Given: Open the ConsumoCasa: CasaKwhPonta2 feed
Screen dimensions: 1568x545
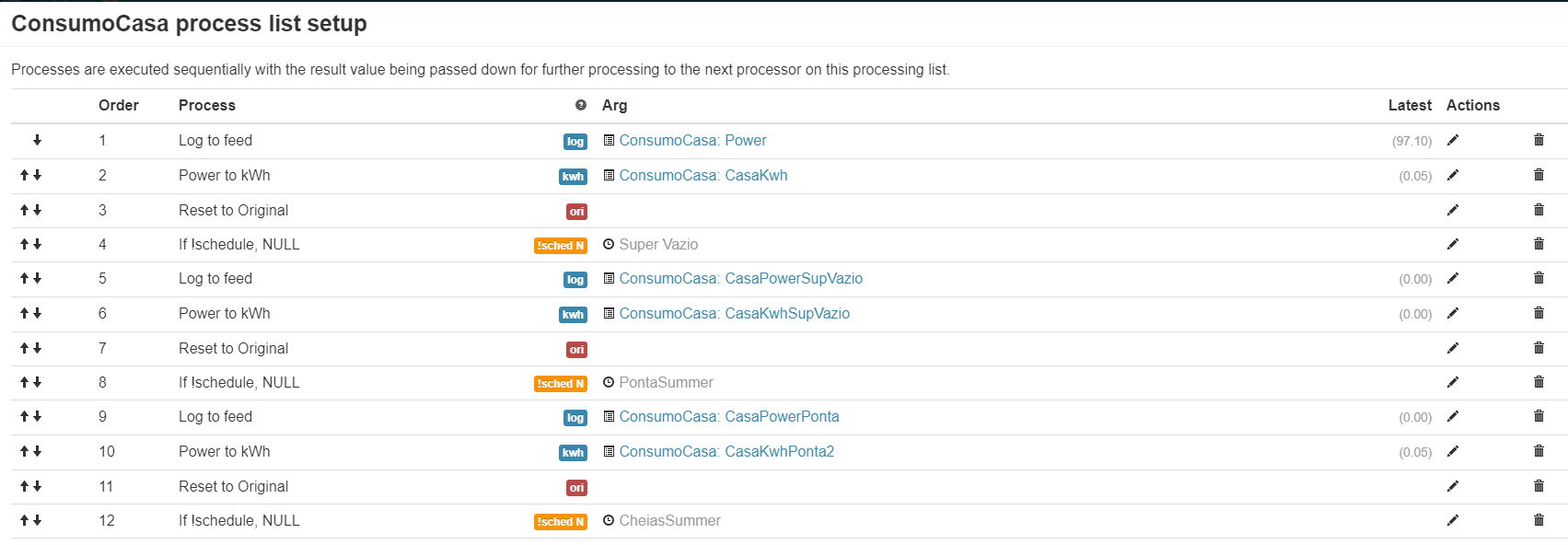Looking at the screenshot, I should [726, 451].
